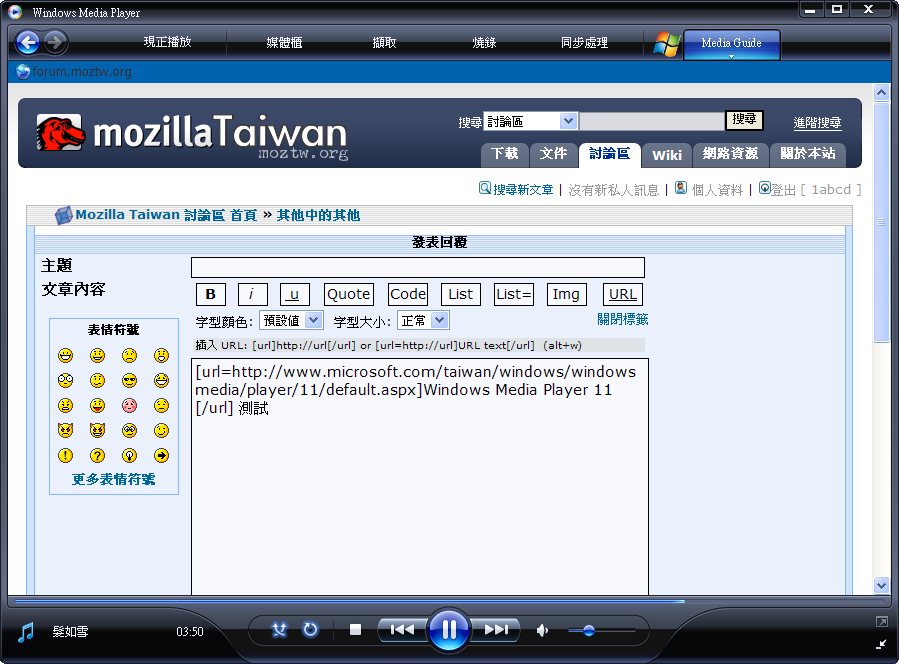Open the 文件 site tab
This screenshot has height=664, width=899.
pos(553,155)
